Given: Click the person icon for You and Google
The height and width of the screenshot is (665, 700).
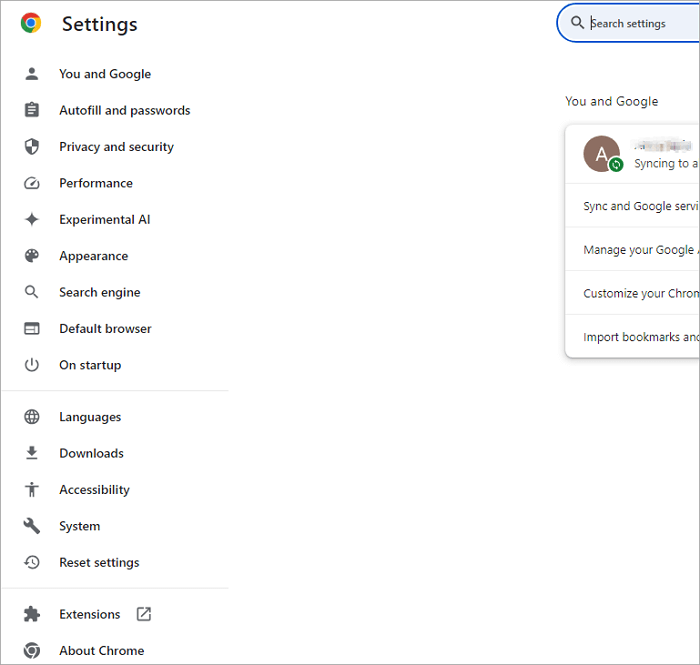Looking at the screenshot, I should pyautogui.click(x=32, y=74).
